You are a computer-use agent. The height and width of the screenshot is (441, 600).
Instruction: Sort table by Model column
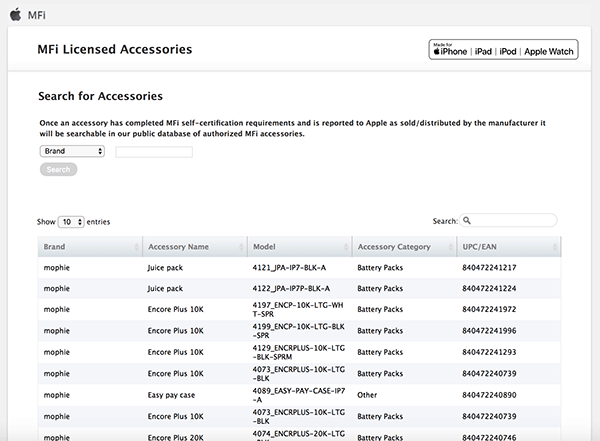click(300, 247)
